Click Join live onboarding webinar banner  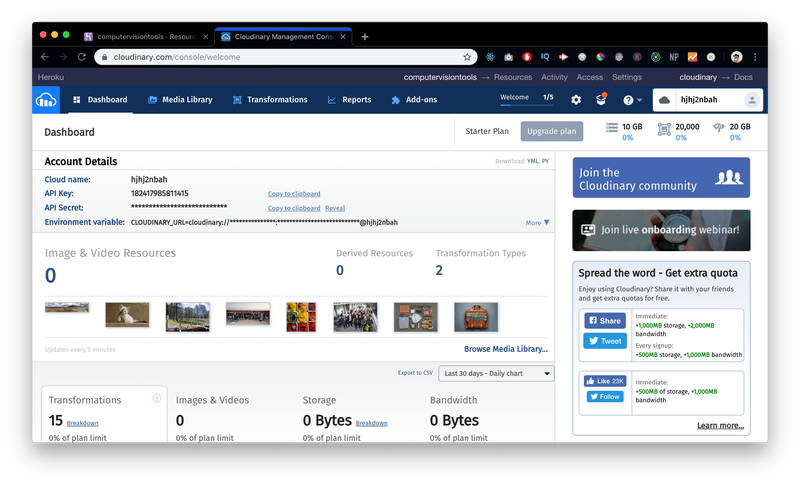661,231
